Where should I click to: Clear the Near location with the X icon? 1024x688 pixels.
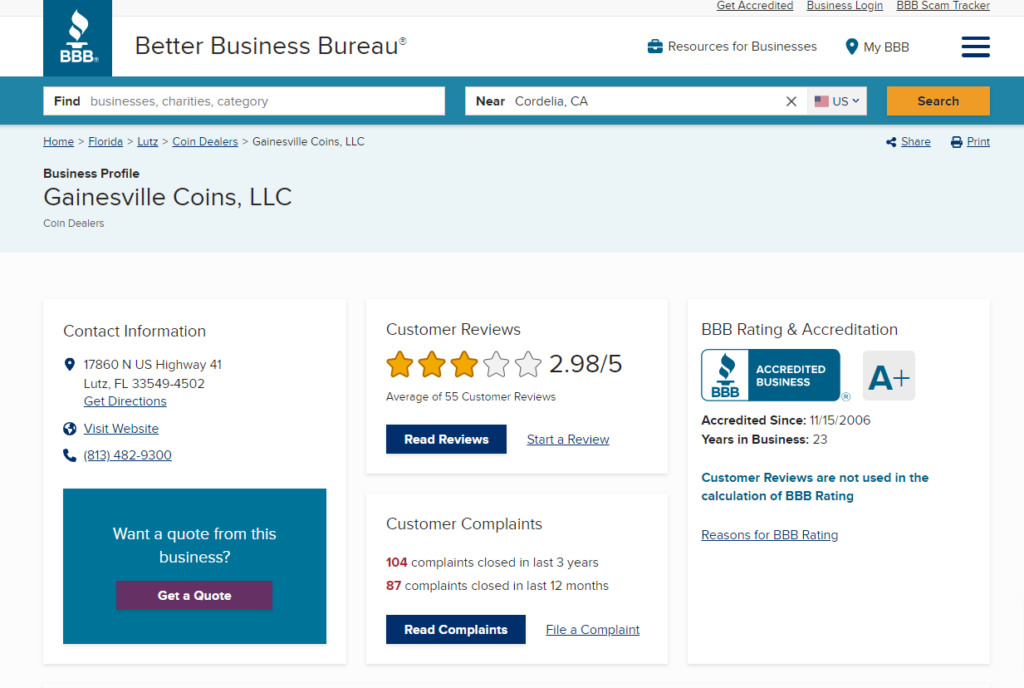[x=791, y=101]
